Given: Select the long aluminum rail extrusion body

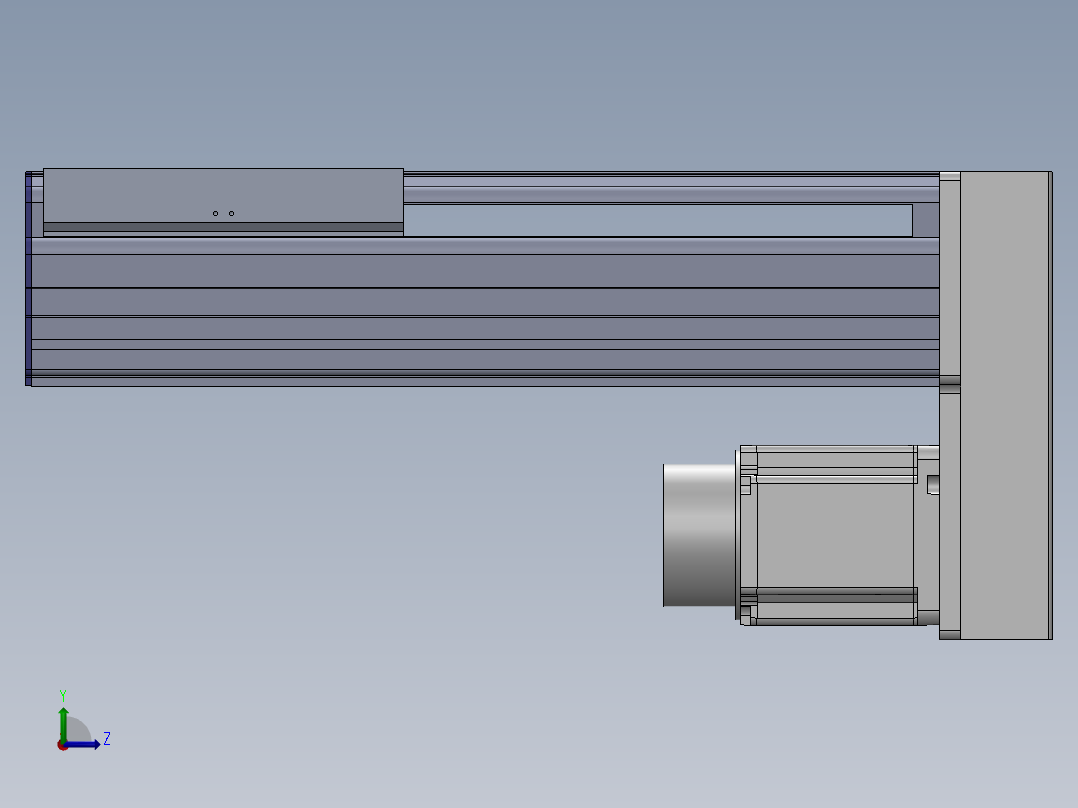Looking at the screenshot, I should coord(485,312).
